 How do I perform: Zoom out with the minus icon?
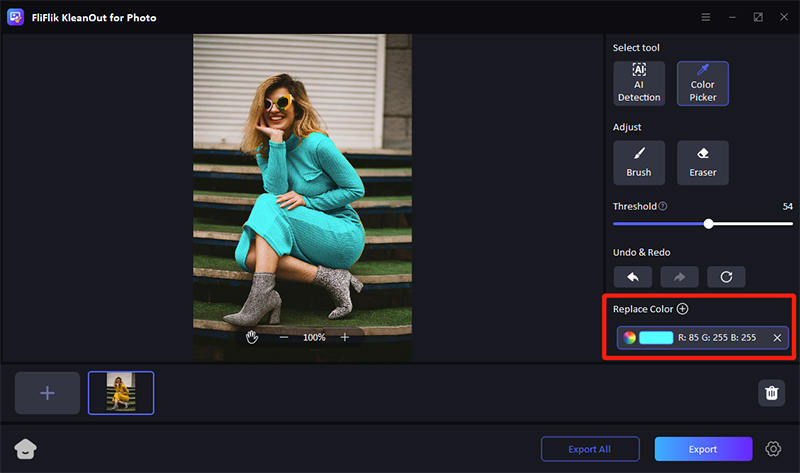point(284,337)
